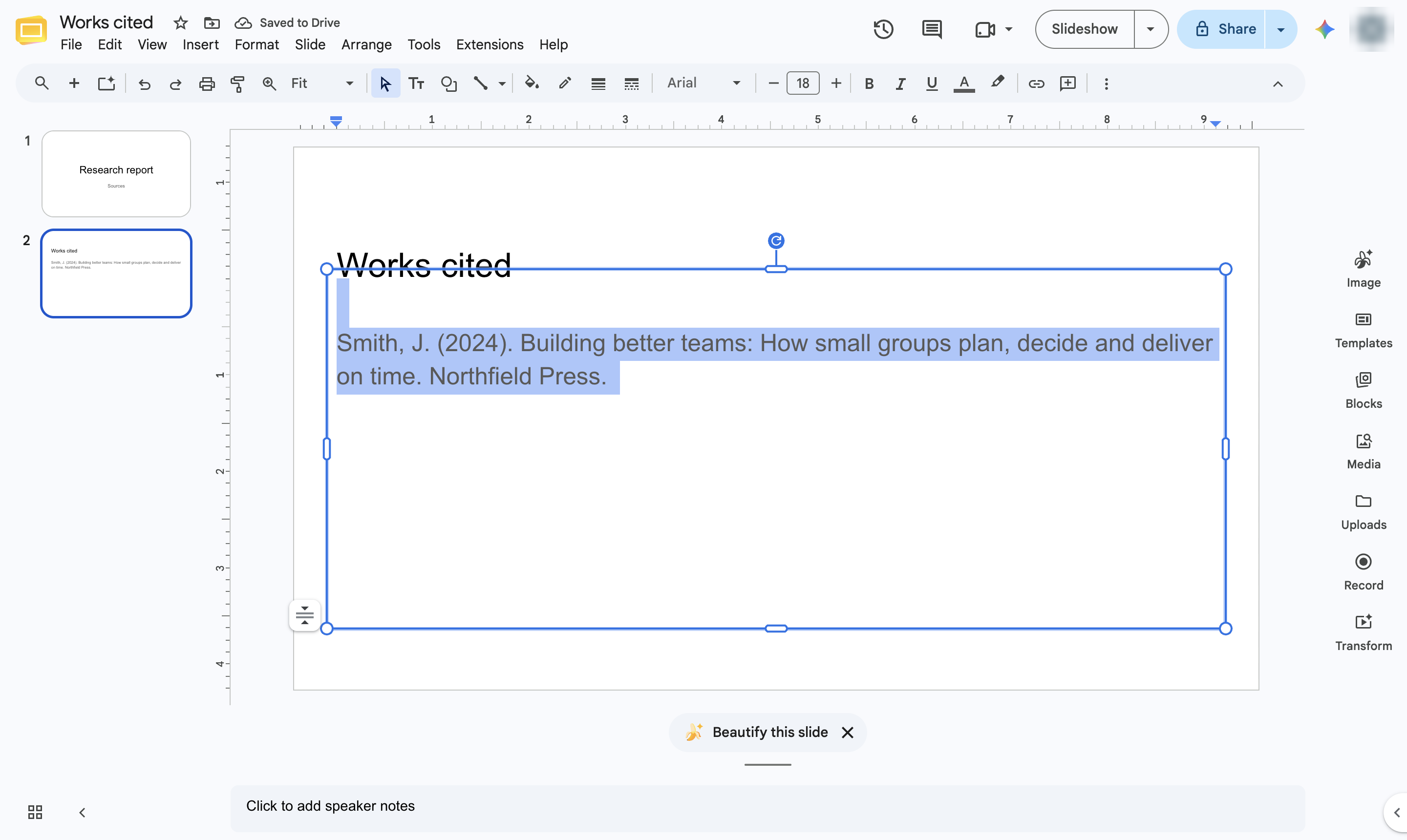Select the Research report slide thumbnail
Image resolution: width=1407 pixels, height=840 pixels.
(116, 174)
